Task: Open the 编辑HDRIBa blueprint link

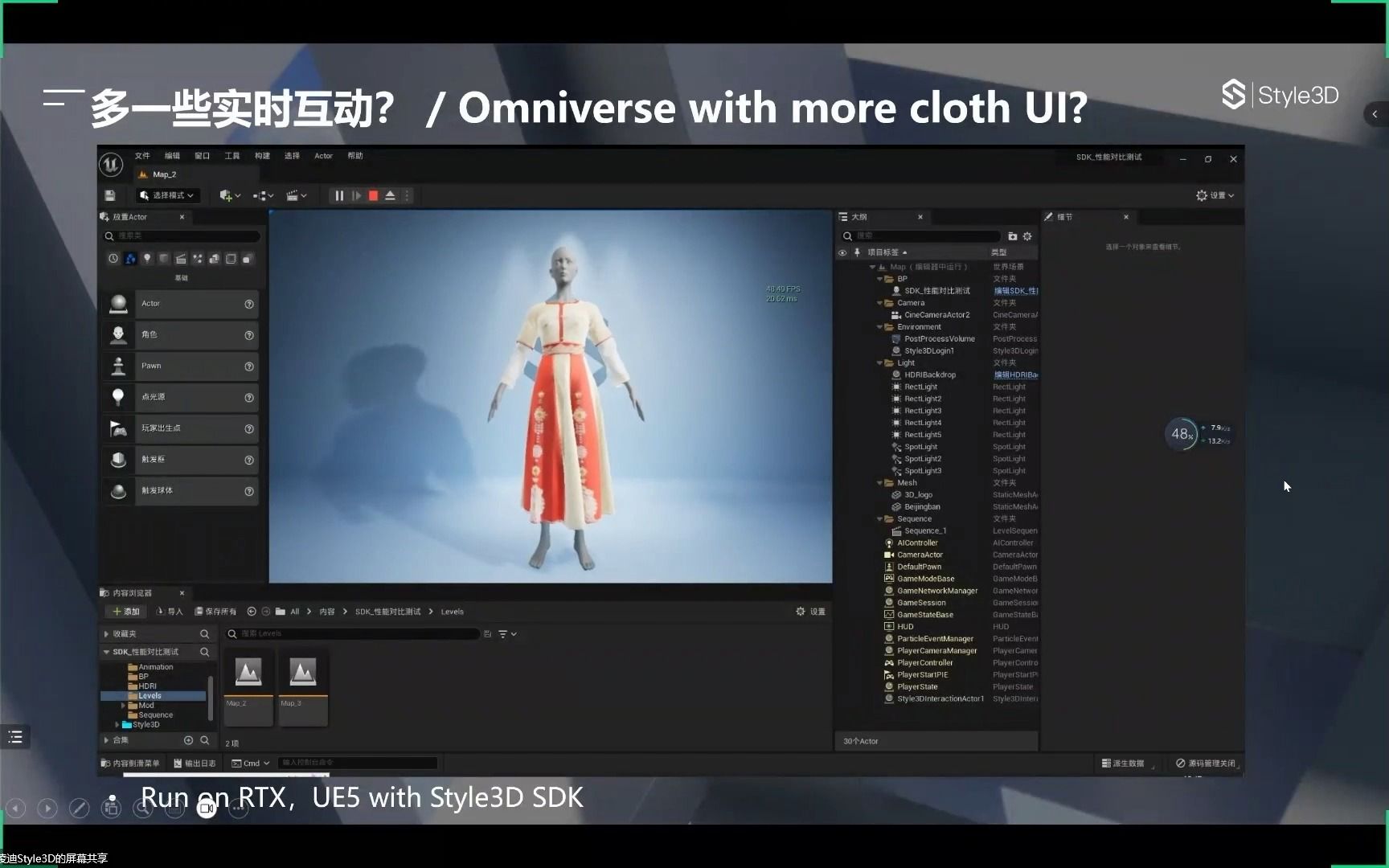Action: point(1015,375)
